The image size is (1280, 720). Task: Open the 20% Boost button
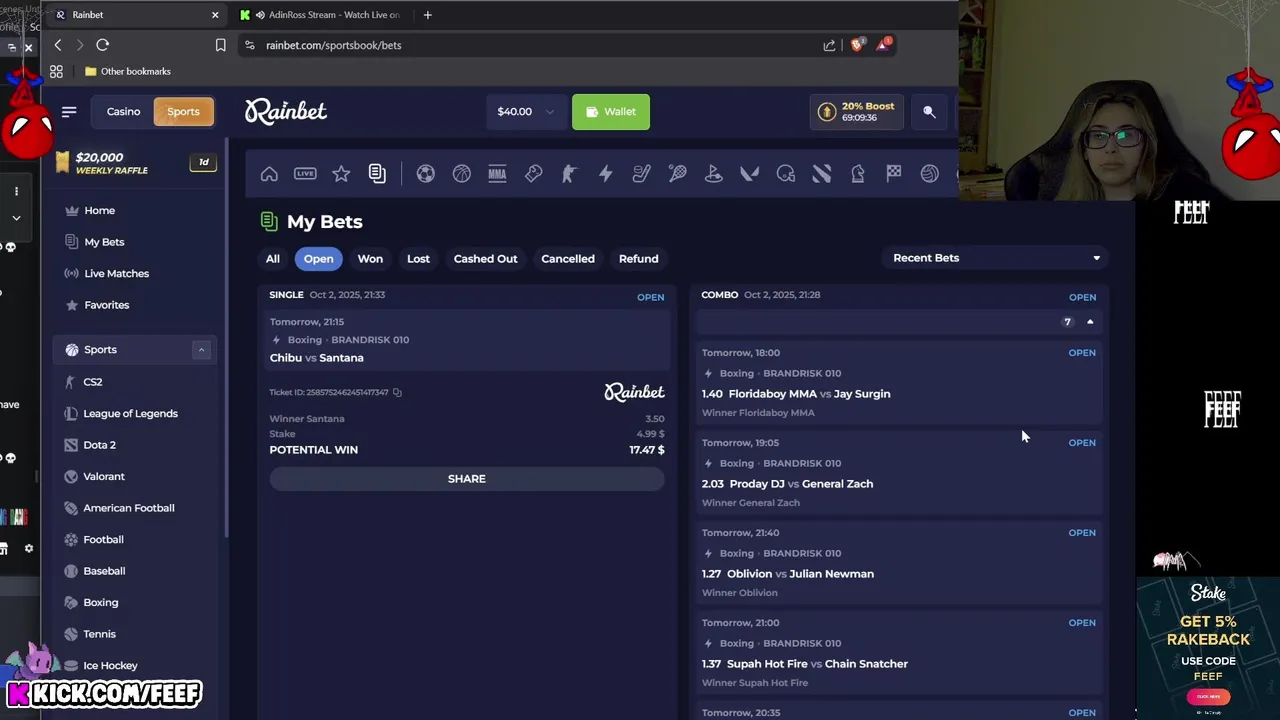point(857,112)
